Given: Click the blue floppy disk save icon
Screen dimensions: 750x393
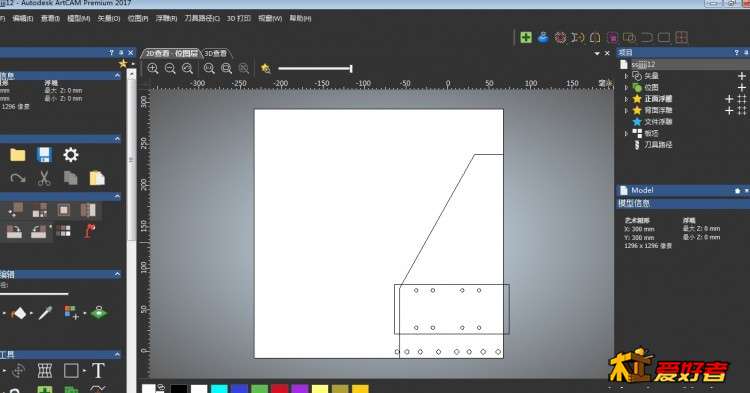Looking at the screenshot, I should [44, 155].
